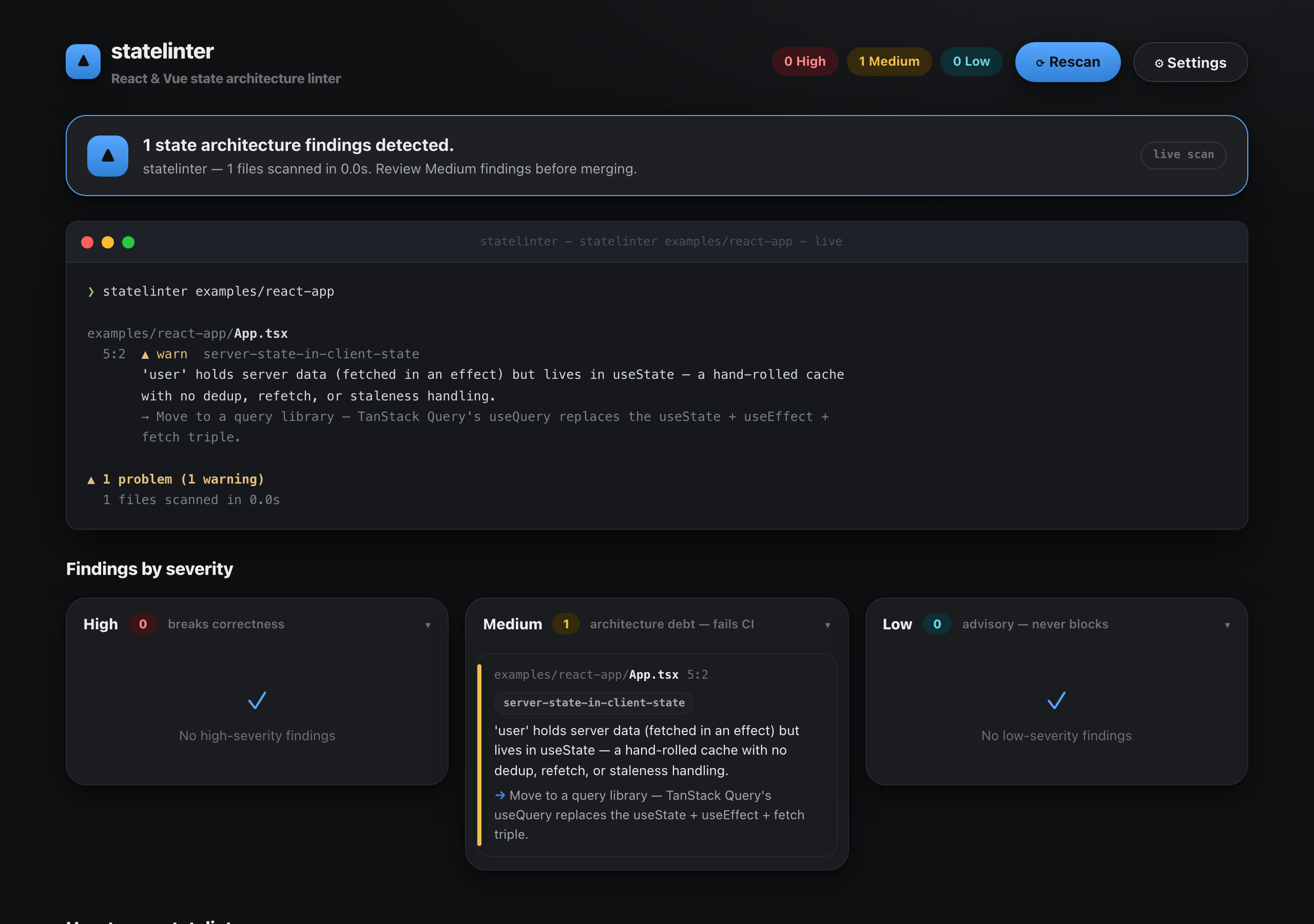Screen dimensions: 1314x924
Task: Rescan the project
Action: point(1067,62)
